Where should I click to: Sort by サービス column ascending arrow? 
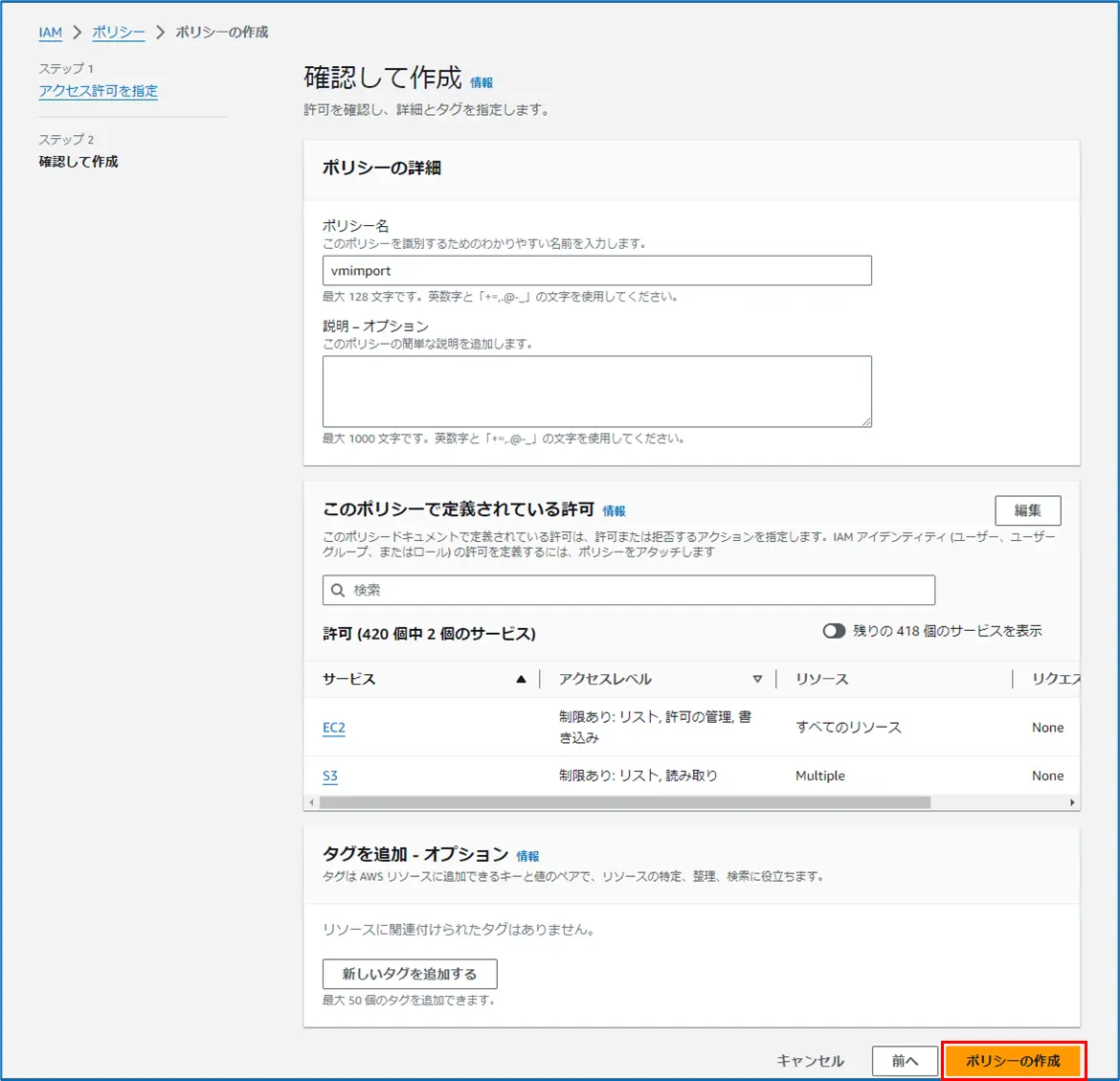point(521,679)
